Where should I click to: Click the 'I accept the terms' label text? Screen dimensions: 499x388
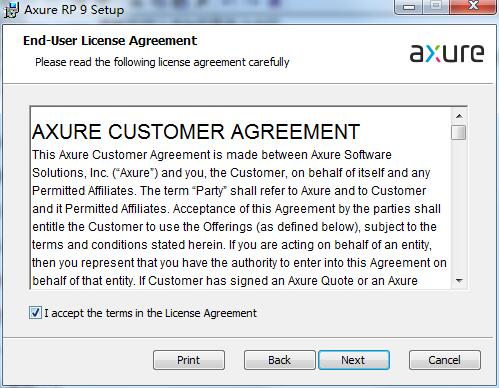(x=150, y=313)
